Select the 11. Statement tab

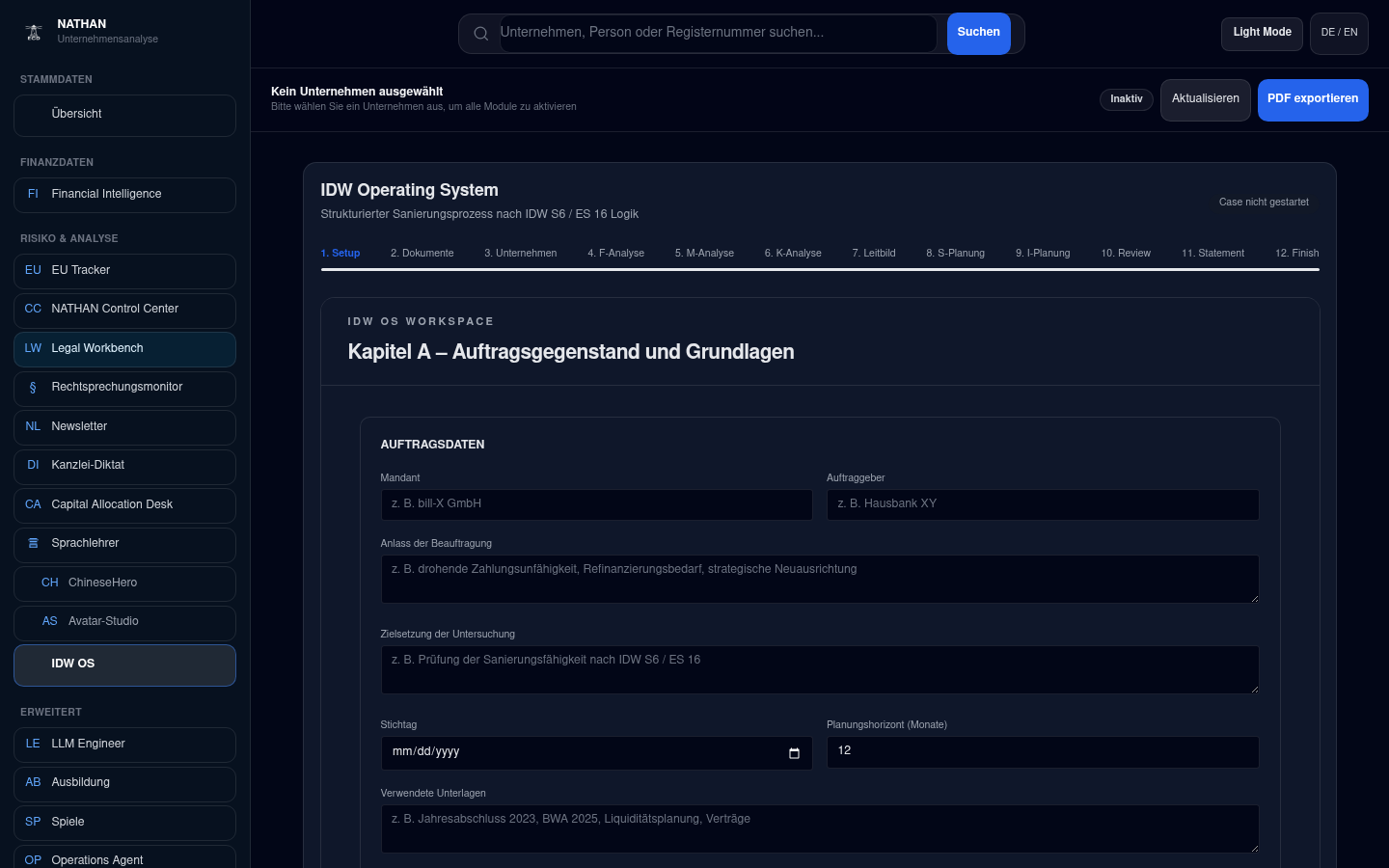click(x=1213, y=254)
